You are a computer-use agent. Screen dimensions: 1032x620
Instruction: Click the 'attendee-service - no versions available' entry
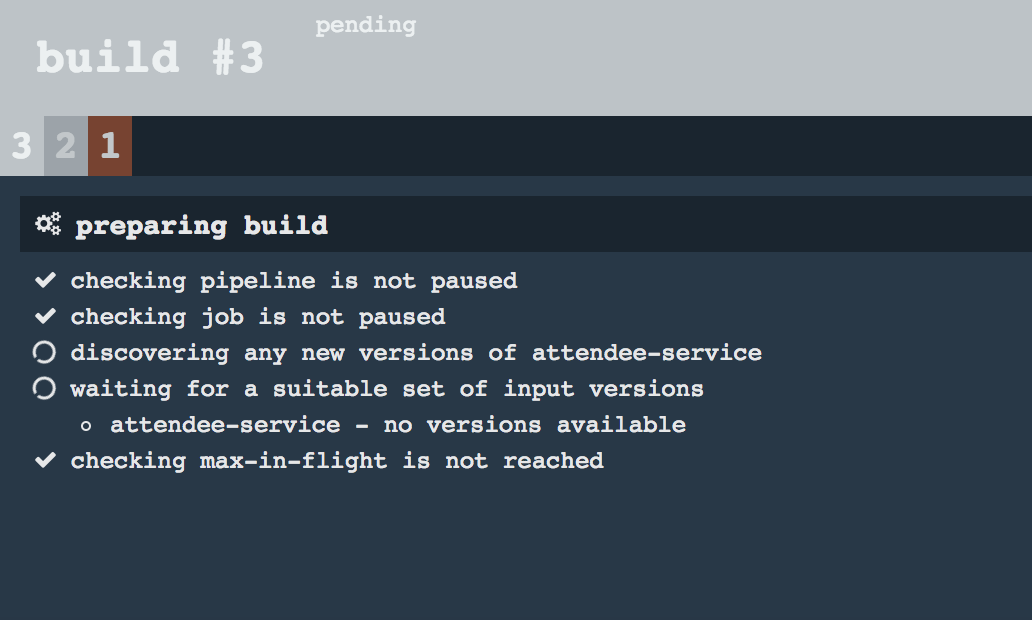point(400,424)
